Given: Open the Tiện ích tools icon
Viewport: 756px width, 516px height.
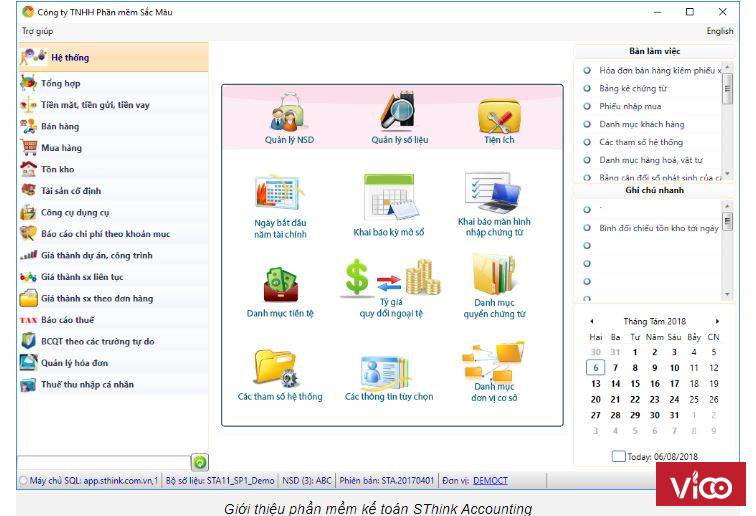Looking at the screenshot, I should click(499, 116).
